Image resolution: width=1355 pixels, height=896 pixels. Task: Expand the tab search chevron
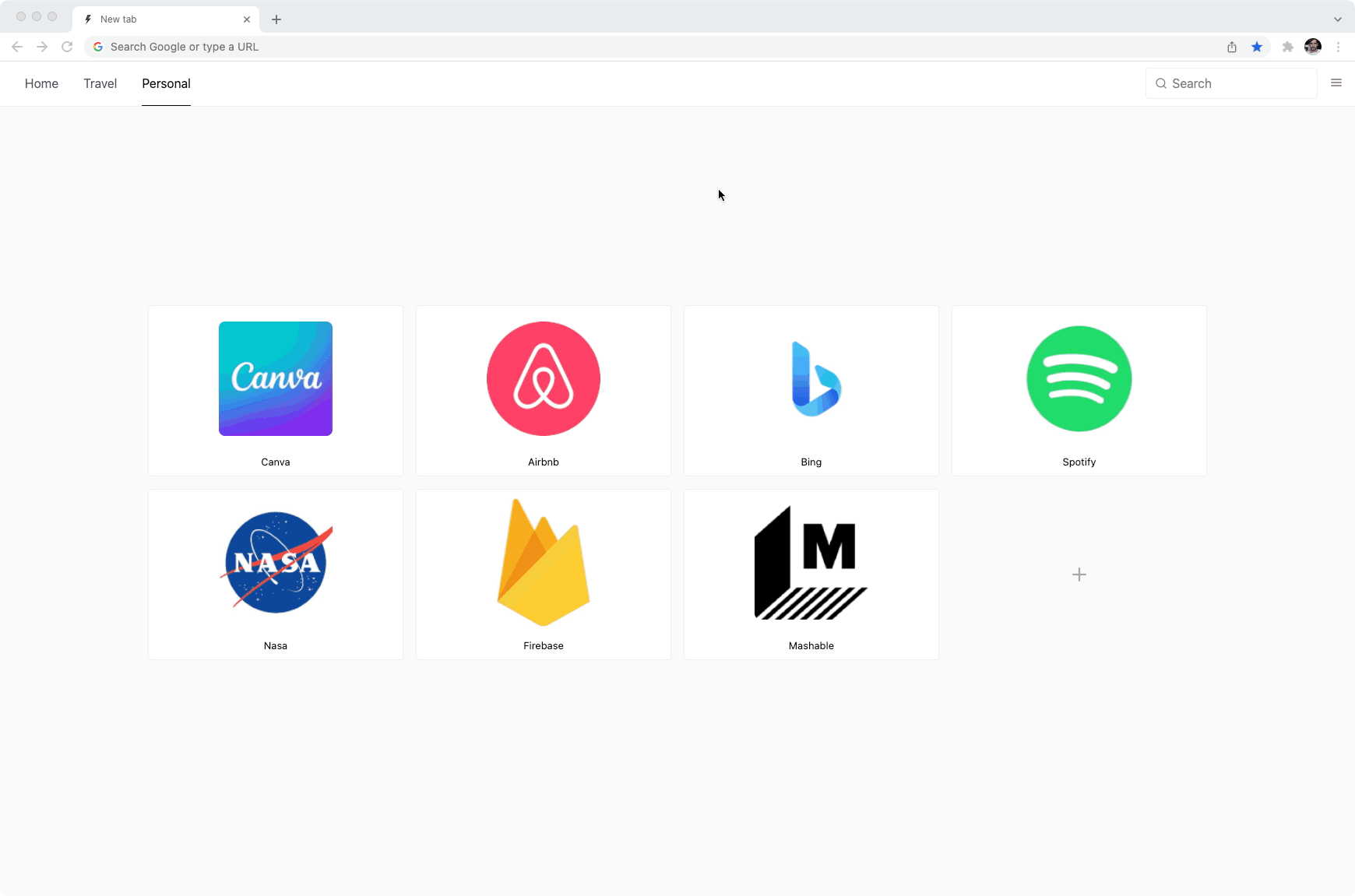click(1338, 19)
